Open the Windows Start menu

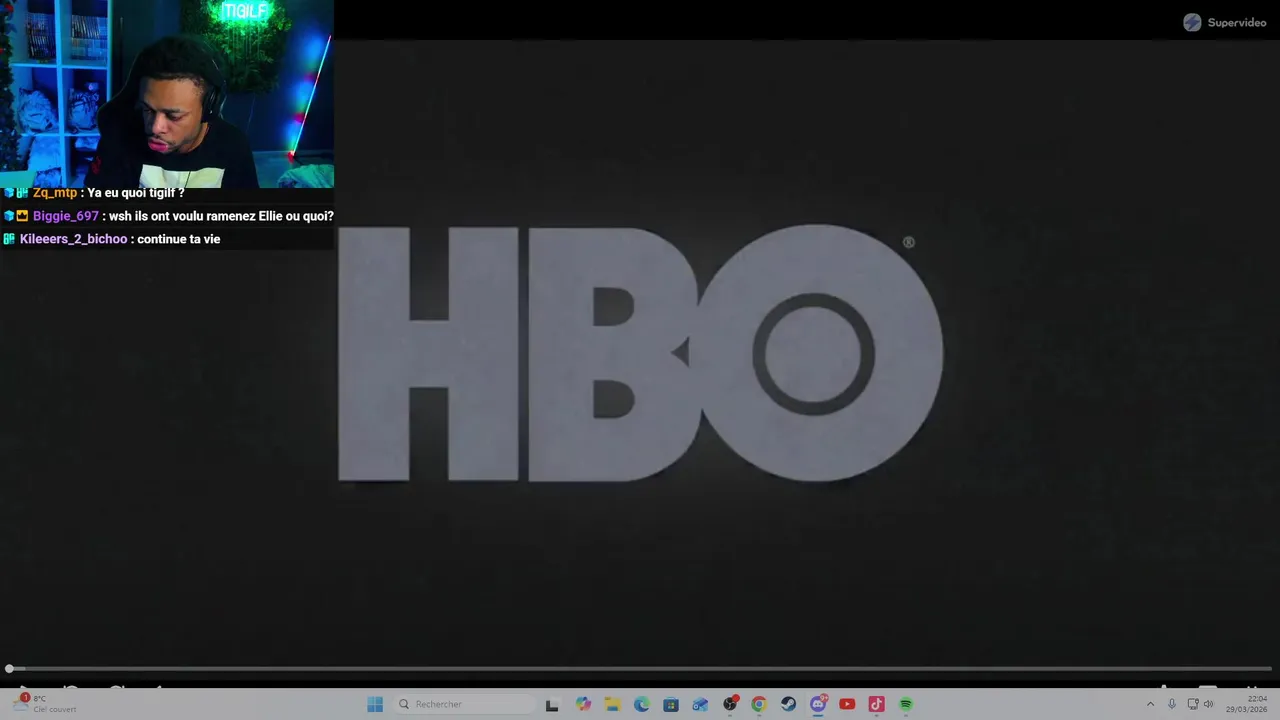375,704
